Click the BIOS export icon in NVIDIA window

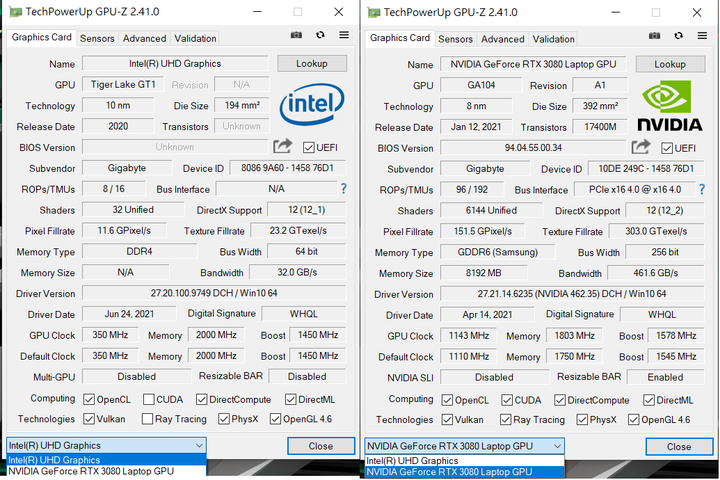[x=641, y=147]
